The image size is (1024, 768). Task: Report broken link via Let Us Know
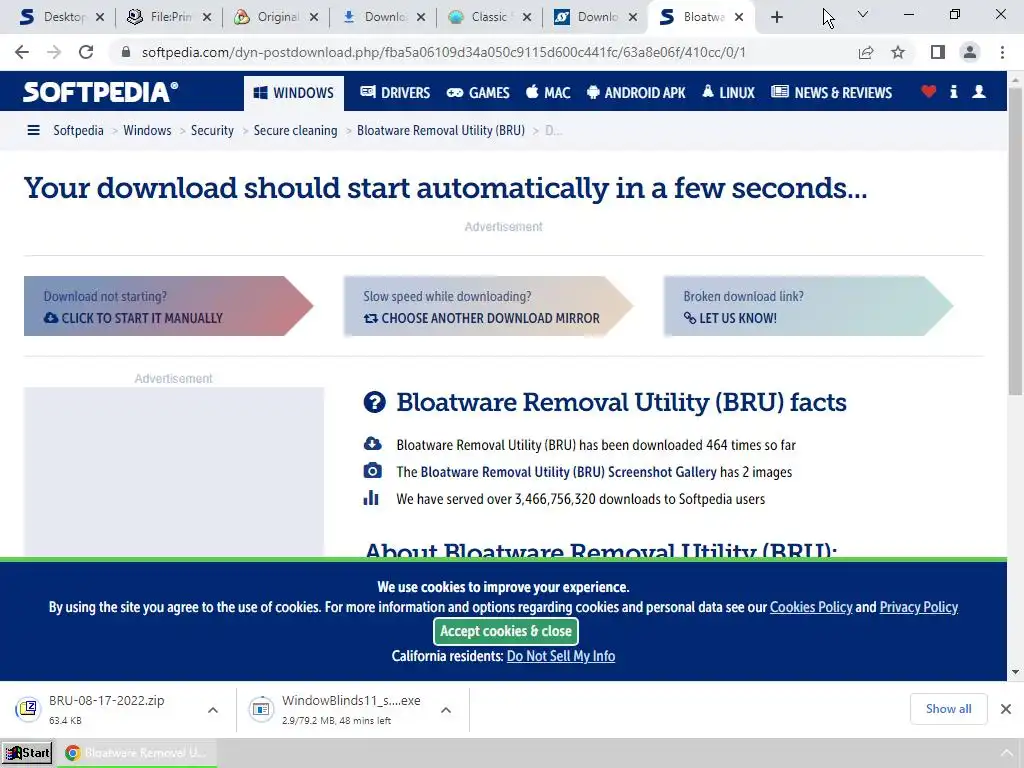pos(808,306)
